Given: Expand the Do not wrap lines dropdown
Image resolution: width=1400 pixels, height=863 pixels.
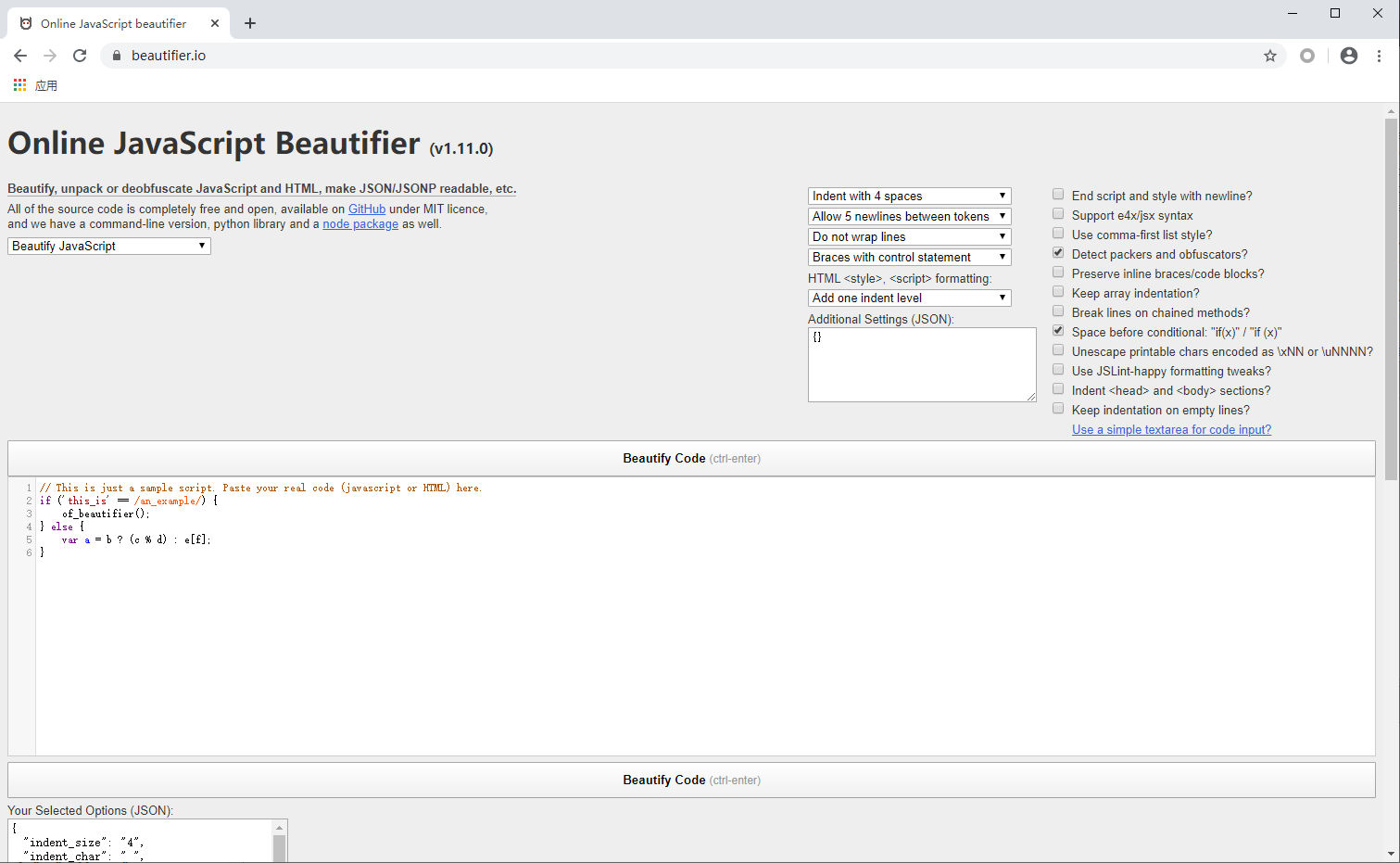Looking at the screenshot, I should coord(909,236).
